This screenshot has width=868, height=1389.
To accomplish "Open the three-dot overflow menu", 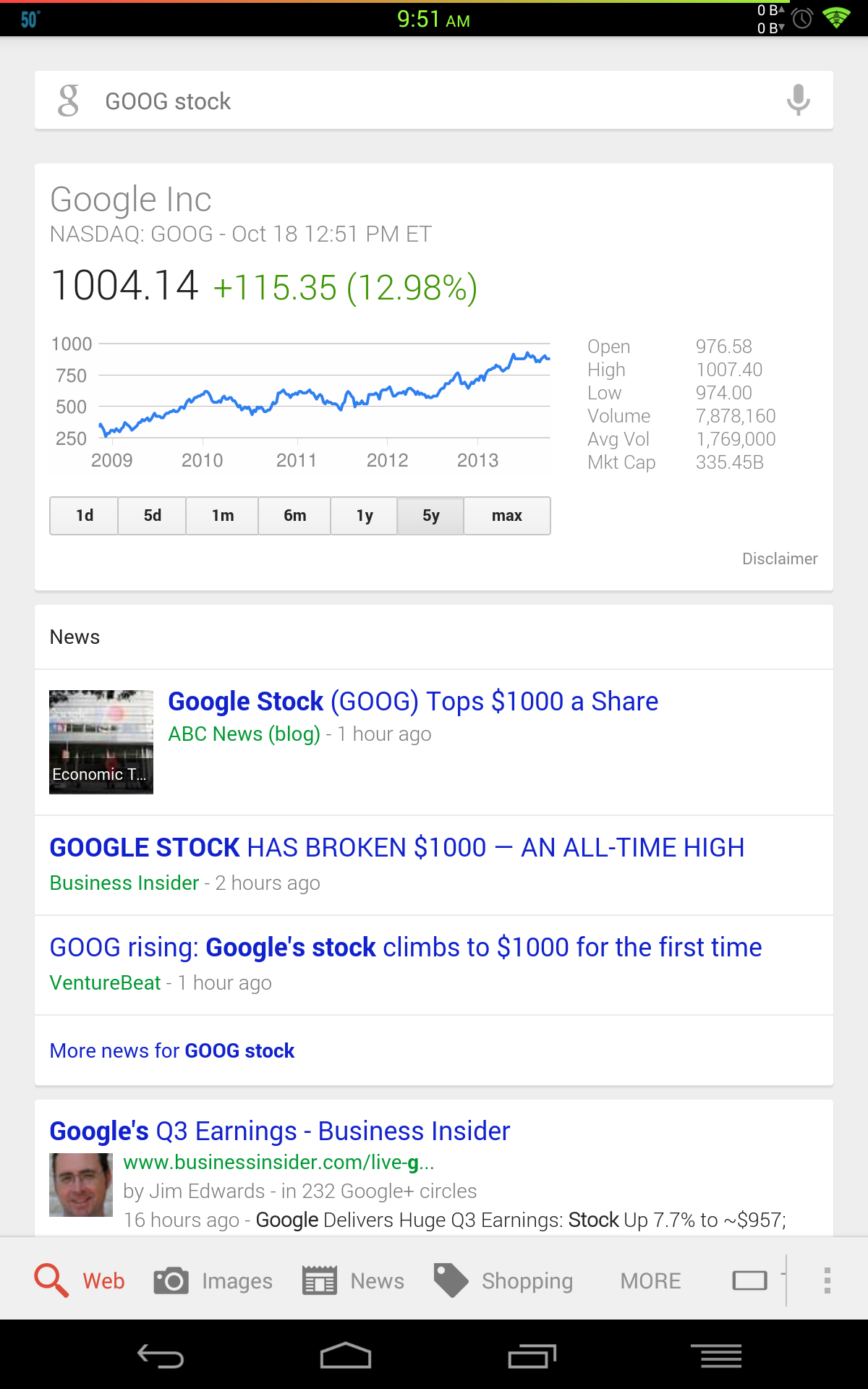I will pos(827,1280).
